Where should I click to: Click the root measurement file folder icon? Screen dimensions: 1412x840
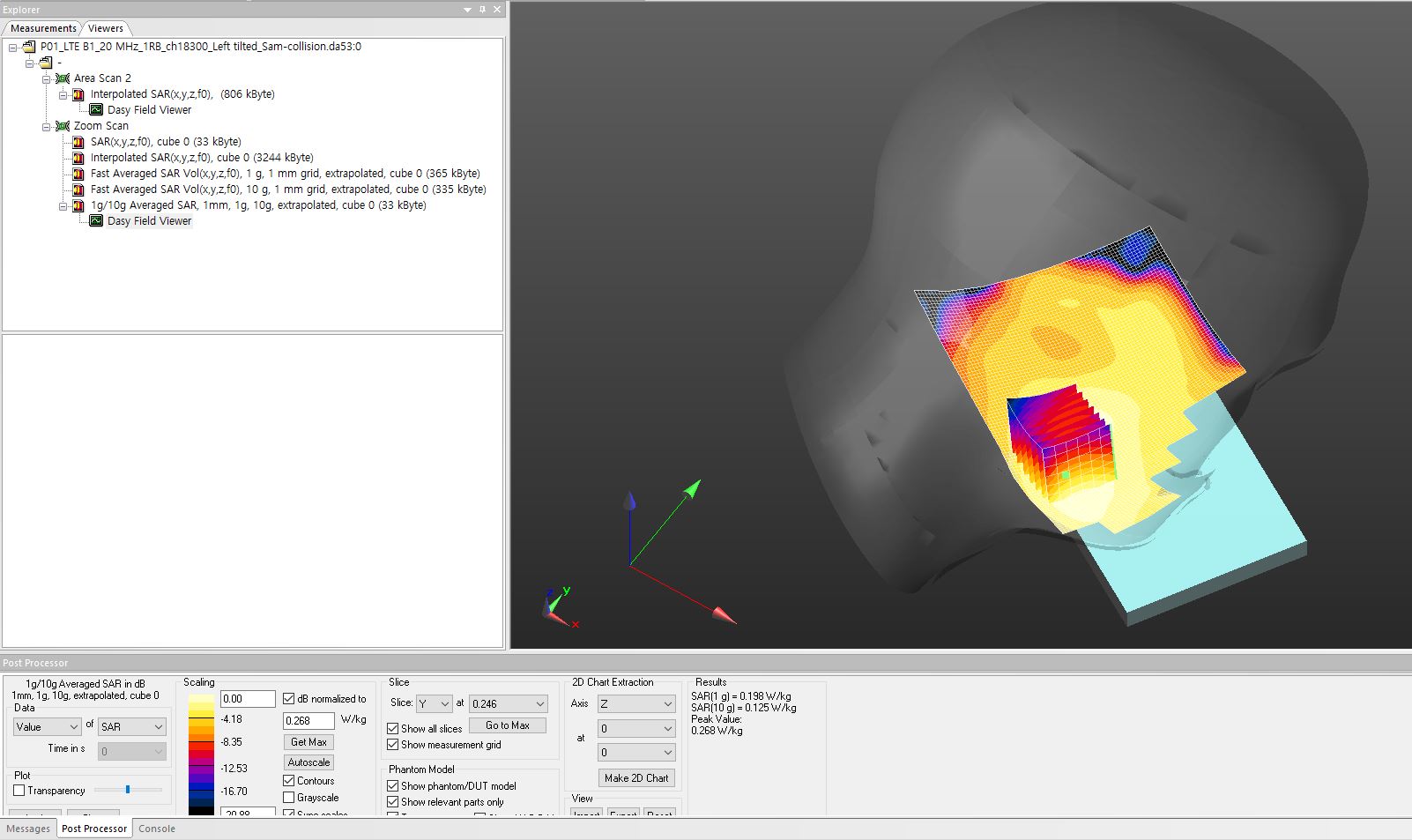coord(29,47)
